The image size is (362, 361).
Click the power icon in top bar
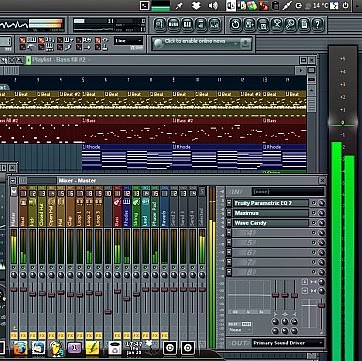click(346, 5)
